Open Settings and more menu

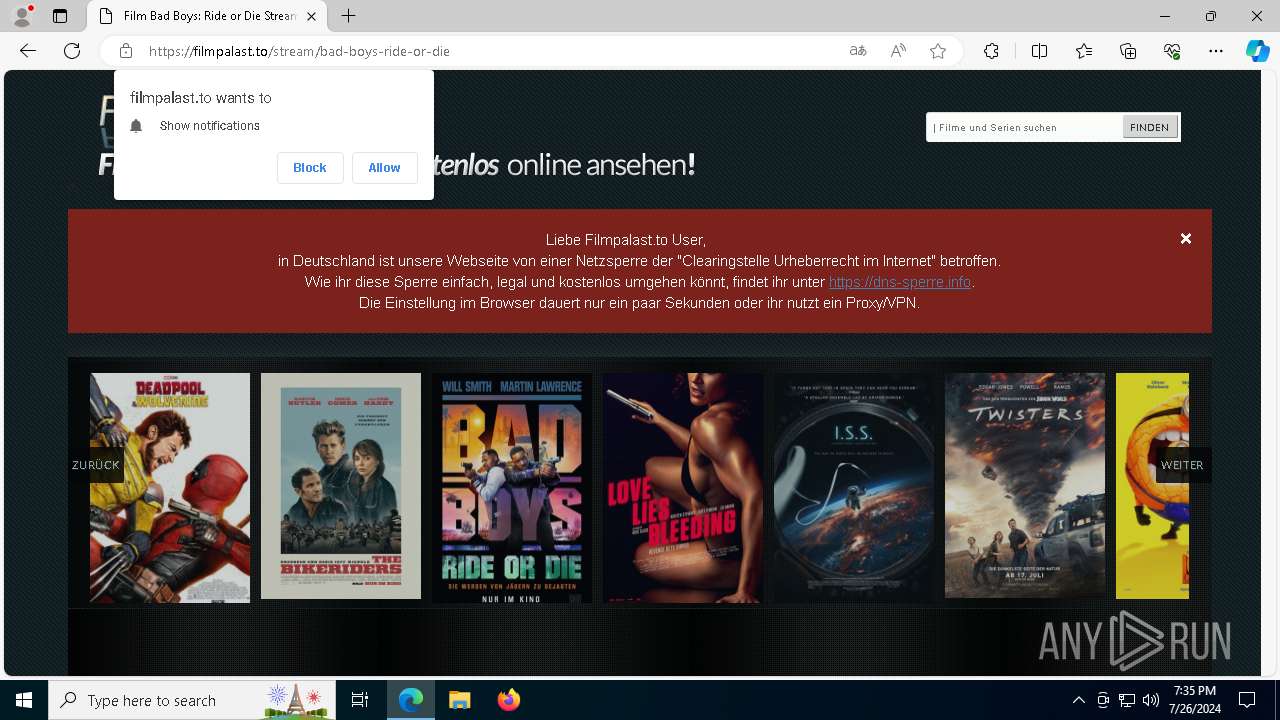[1216, 51]
